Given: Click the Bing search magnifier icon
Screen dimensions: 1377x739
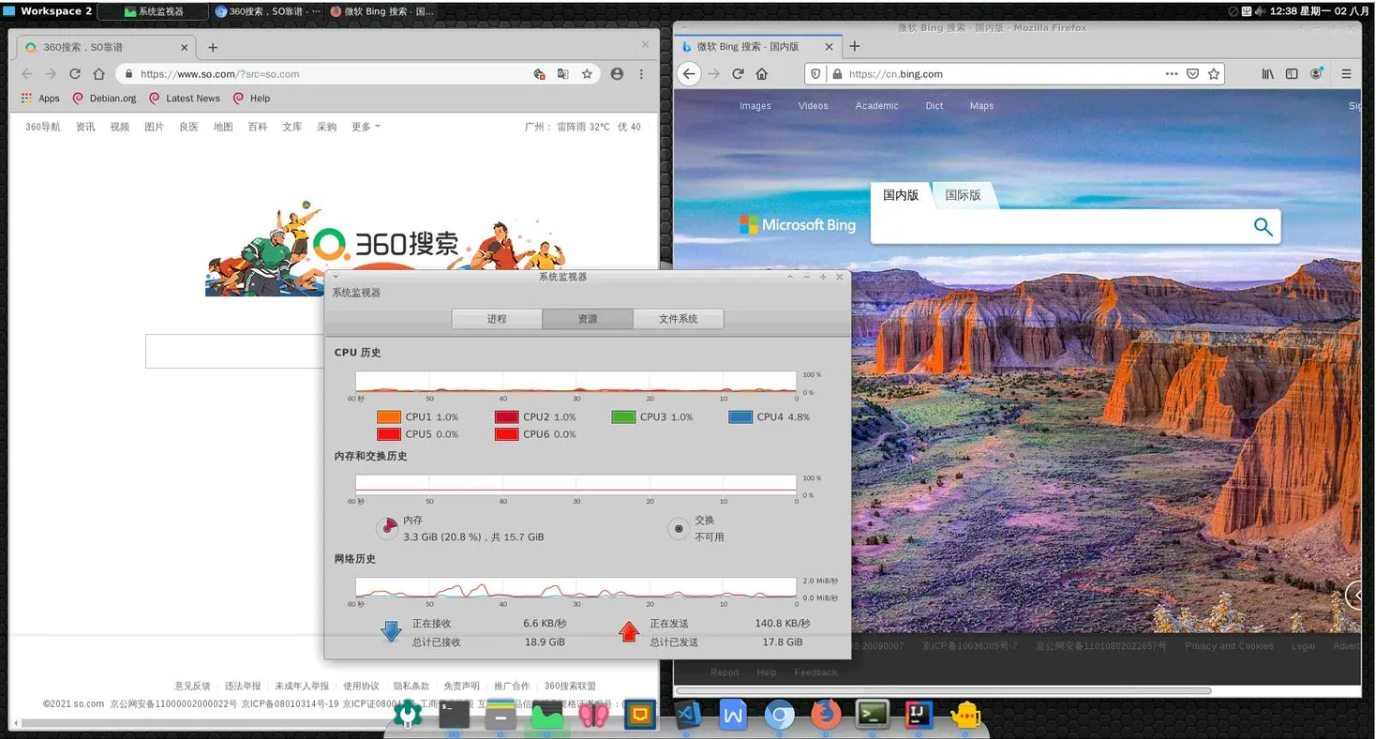Looking at the screenshot, I should pyautogui.click(x=1262, y=226).
